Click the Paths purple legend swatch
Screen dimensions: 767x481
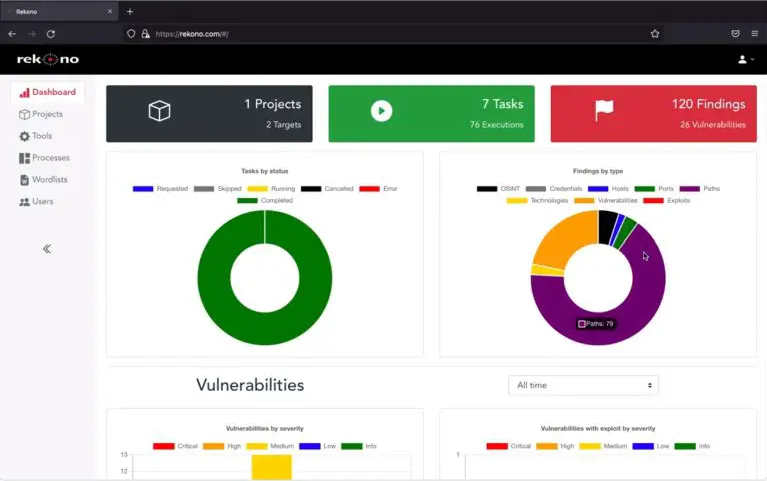[x=689, y=188]
